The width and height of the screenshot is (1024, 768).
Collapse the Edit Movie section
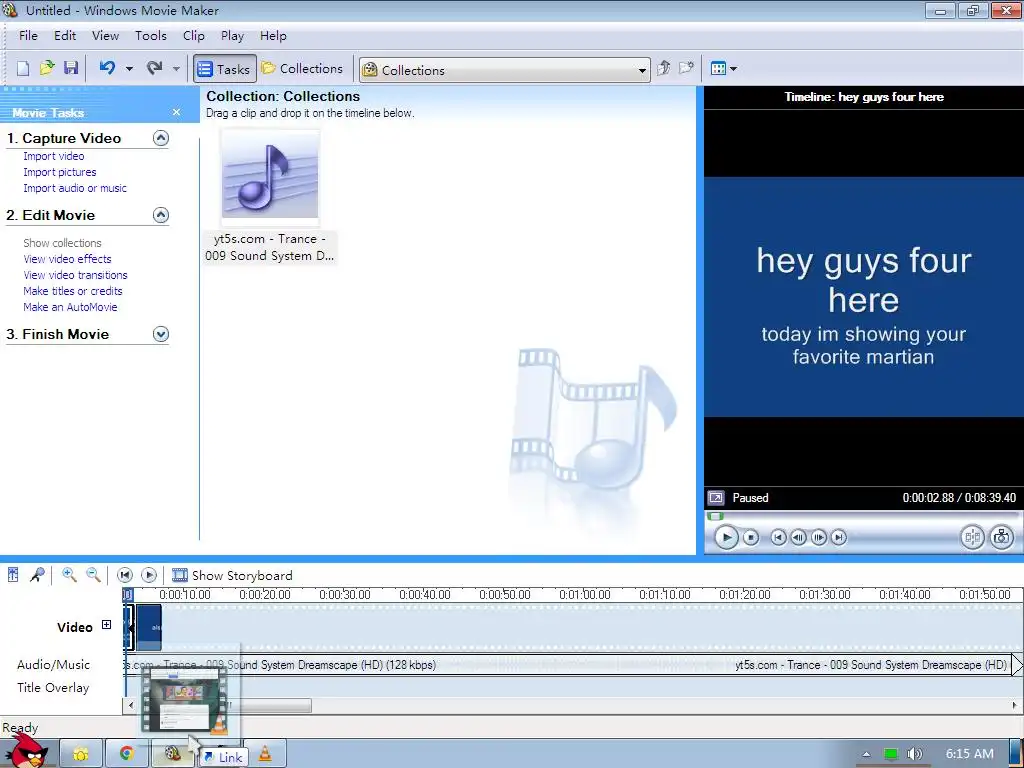click(161, 215)
